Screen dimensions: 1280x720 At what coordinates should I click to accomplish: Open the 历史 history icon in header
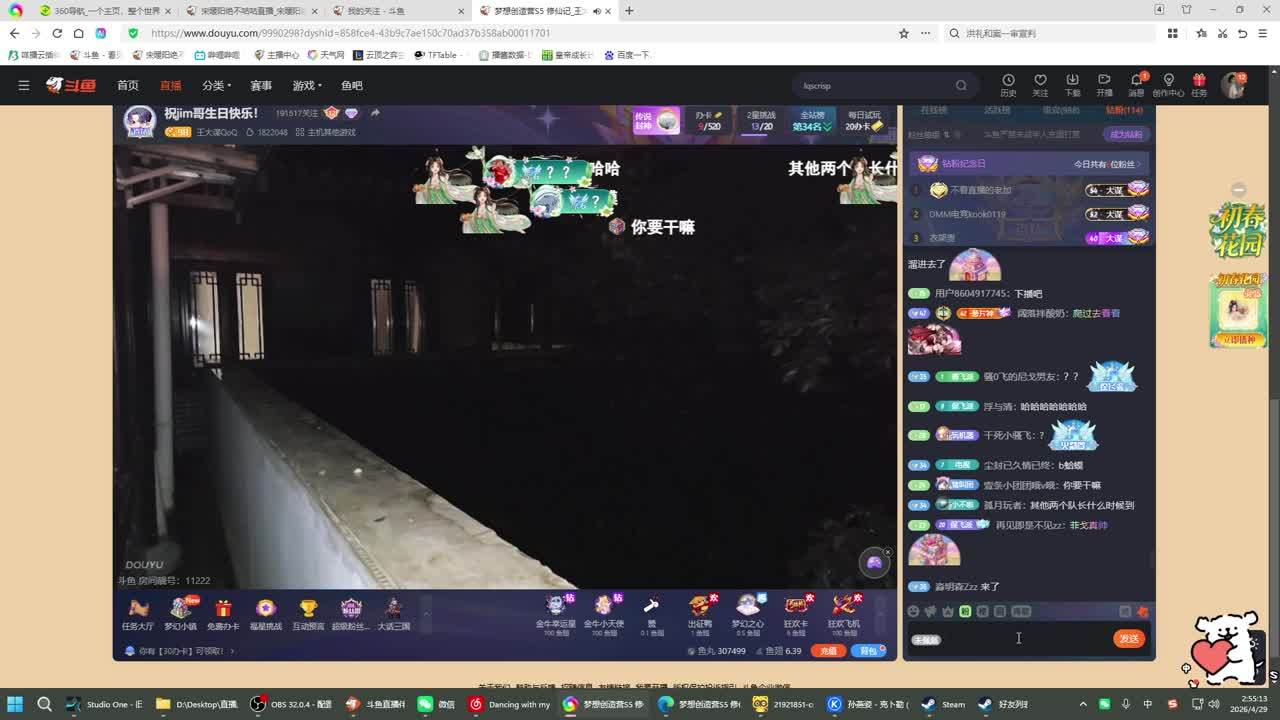click(1008, 84)
